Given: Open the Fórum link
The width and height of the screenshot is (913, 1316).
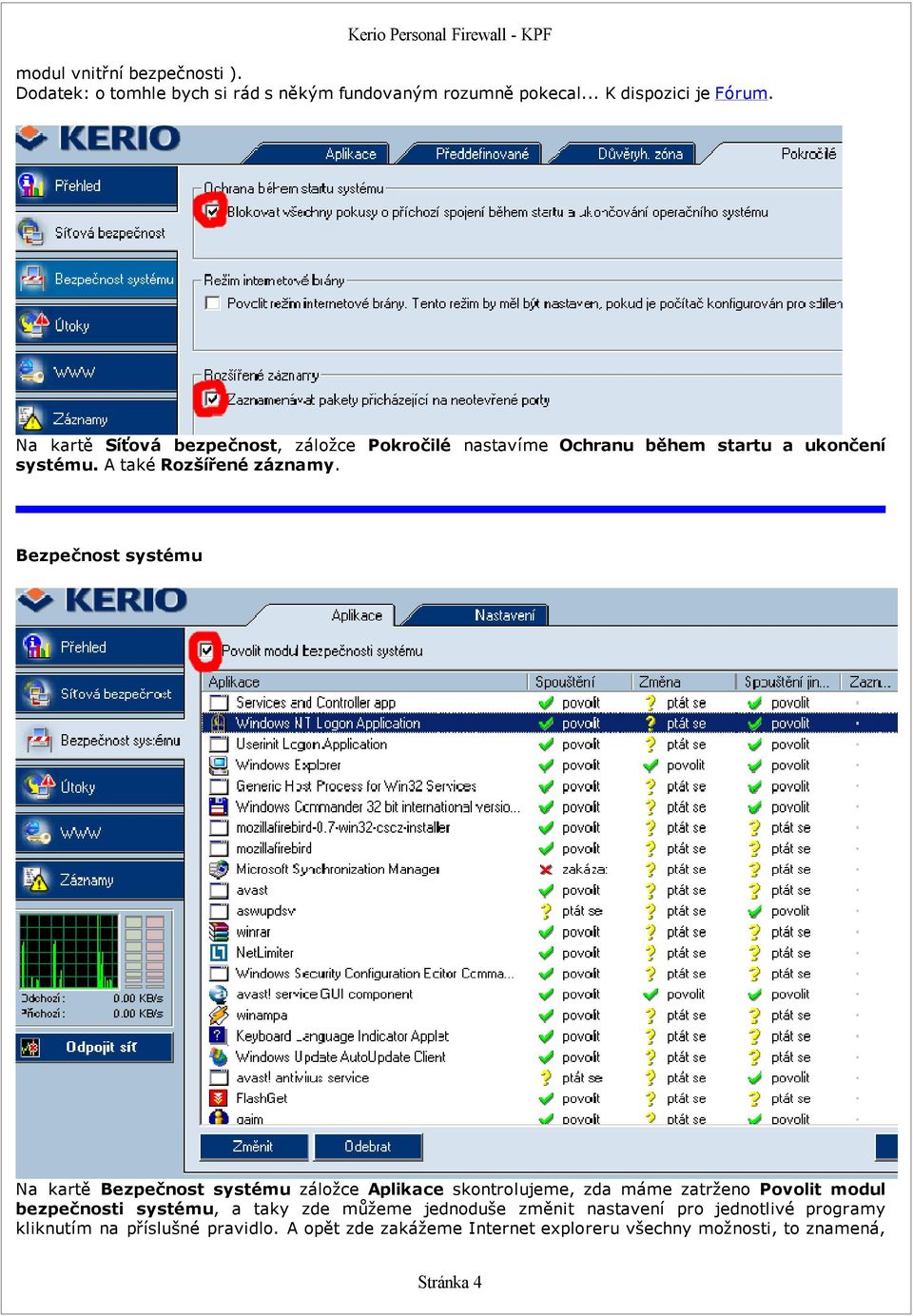Looking at the screenshot, I should pyautogui.click(x=741, y=93).
